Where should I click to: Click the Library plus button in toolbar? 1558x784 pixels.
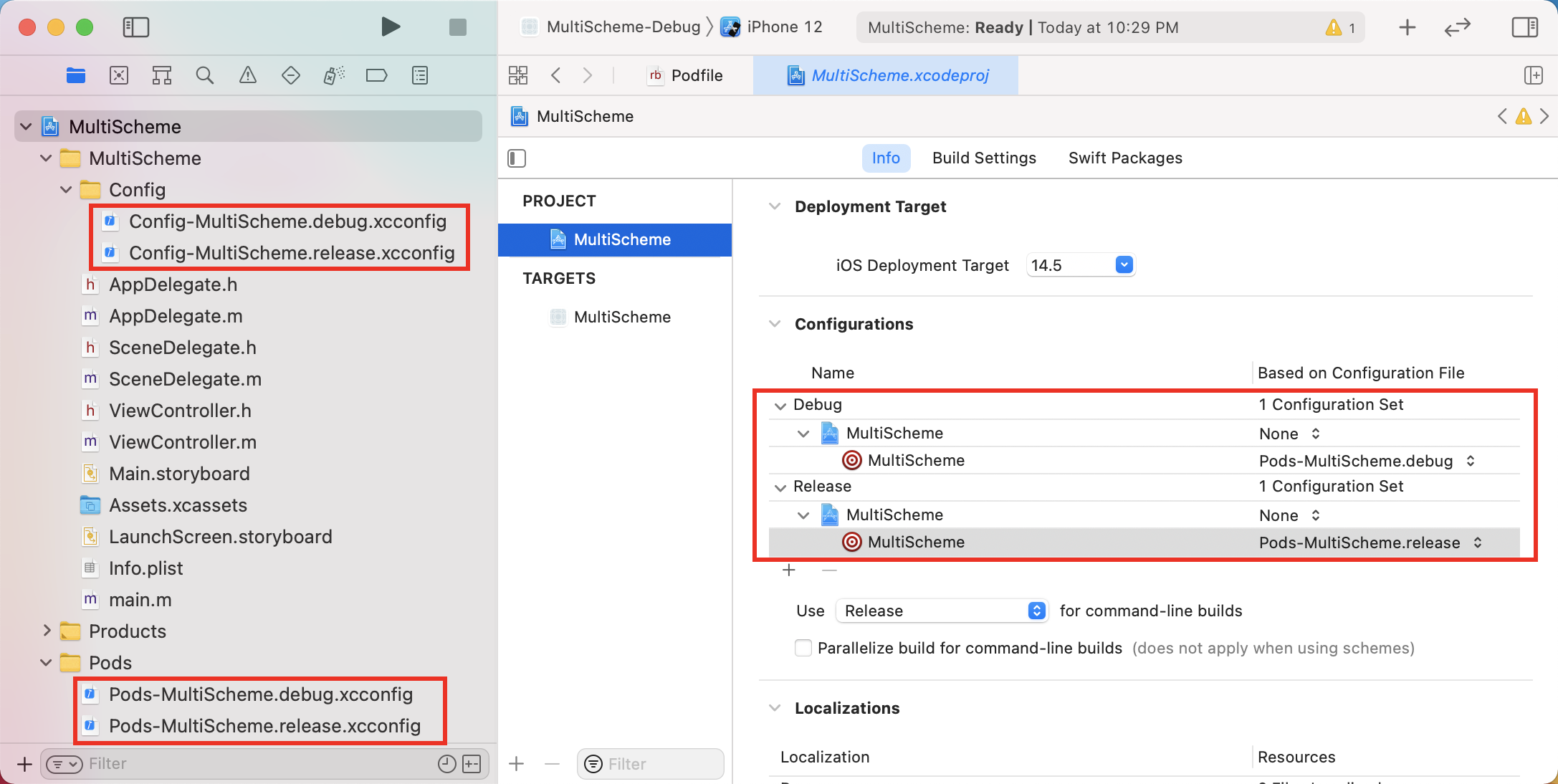(x=1407, y=27)
